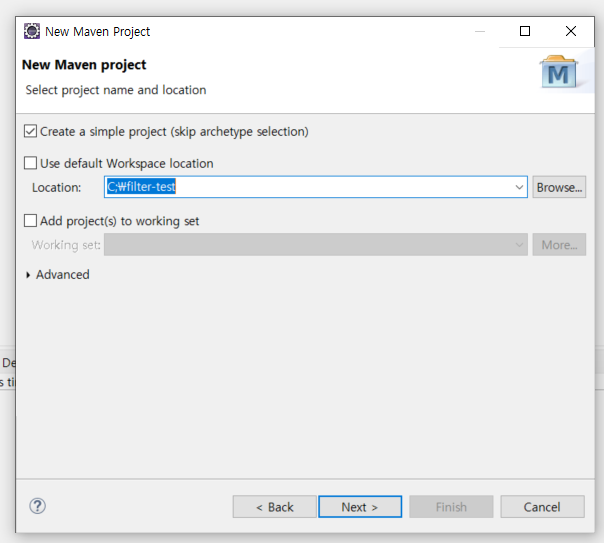Screen dimensions: 604x543
Task: Expand the Advanced section
Action: pyautogui.click(x=28, y=275)
